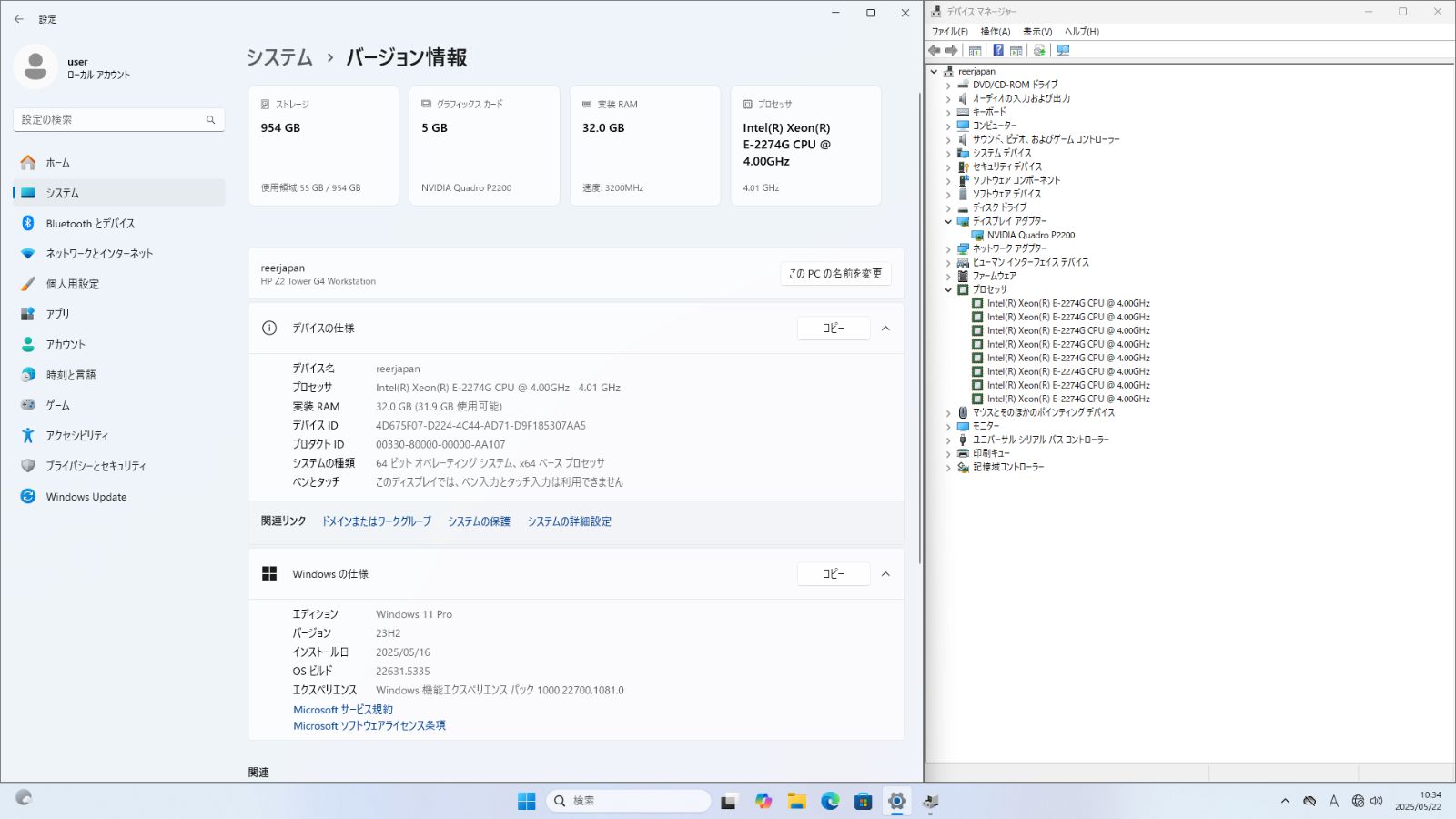Viewport: 1456px width, 819px height.
Task: Open Copilot from the taskbar
Action: point(763,801)
